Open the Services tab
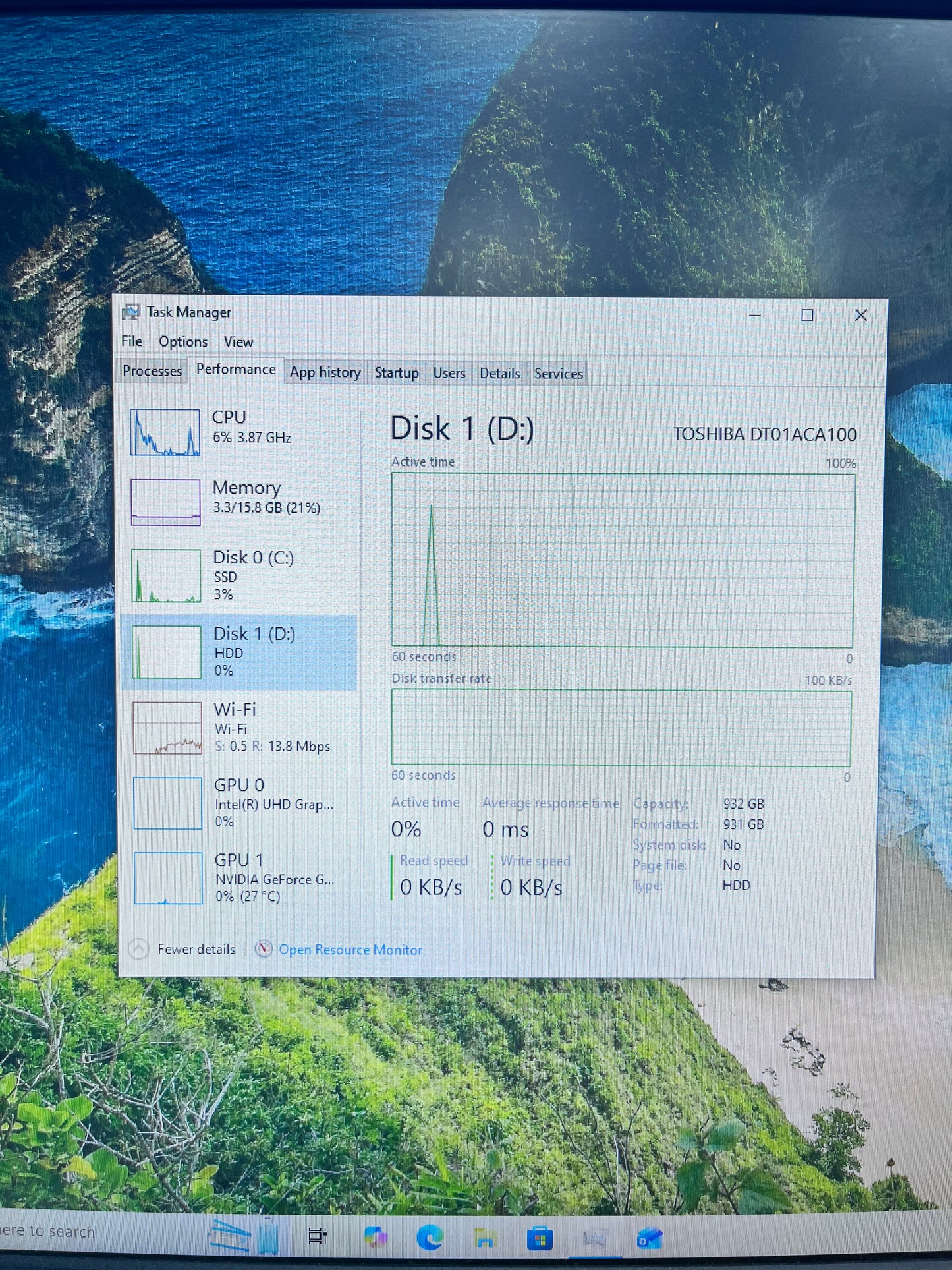Image resolution: width=952 pixels, height=1270 pixels. click(x=559, y=374)
